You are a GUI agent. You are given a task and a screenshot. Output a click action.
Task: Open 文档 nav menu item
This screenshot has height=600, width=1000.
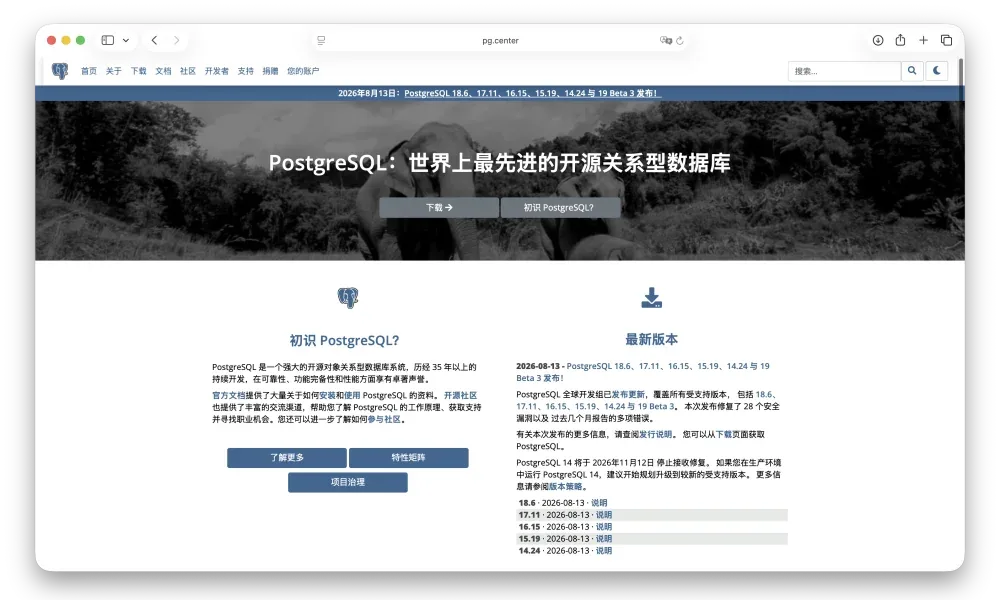pos(163,71)
